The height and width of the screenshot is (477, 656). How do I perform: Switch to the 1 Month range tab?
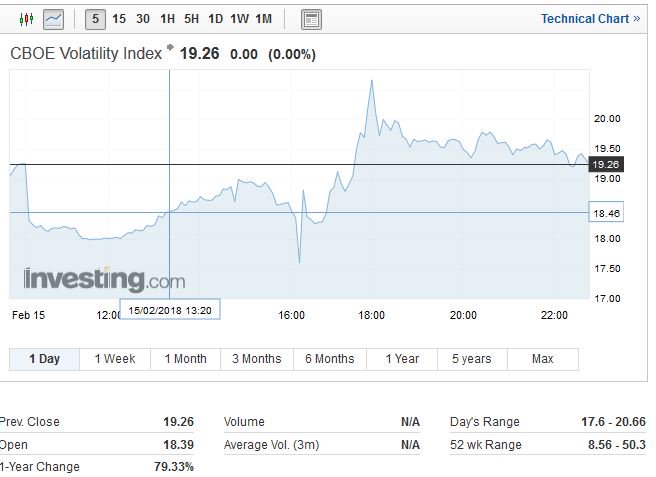pos(185,359)
